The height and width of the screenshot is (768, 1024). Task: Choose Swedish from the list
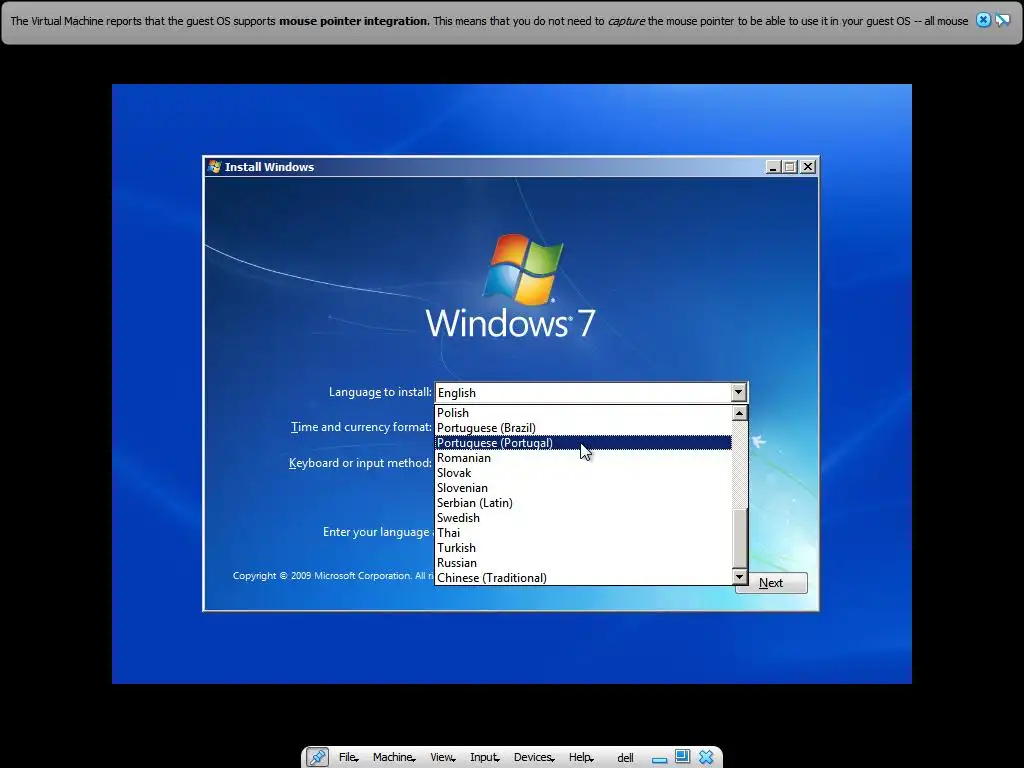point(583,518)
